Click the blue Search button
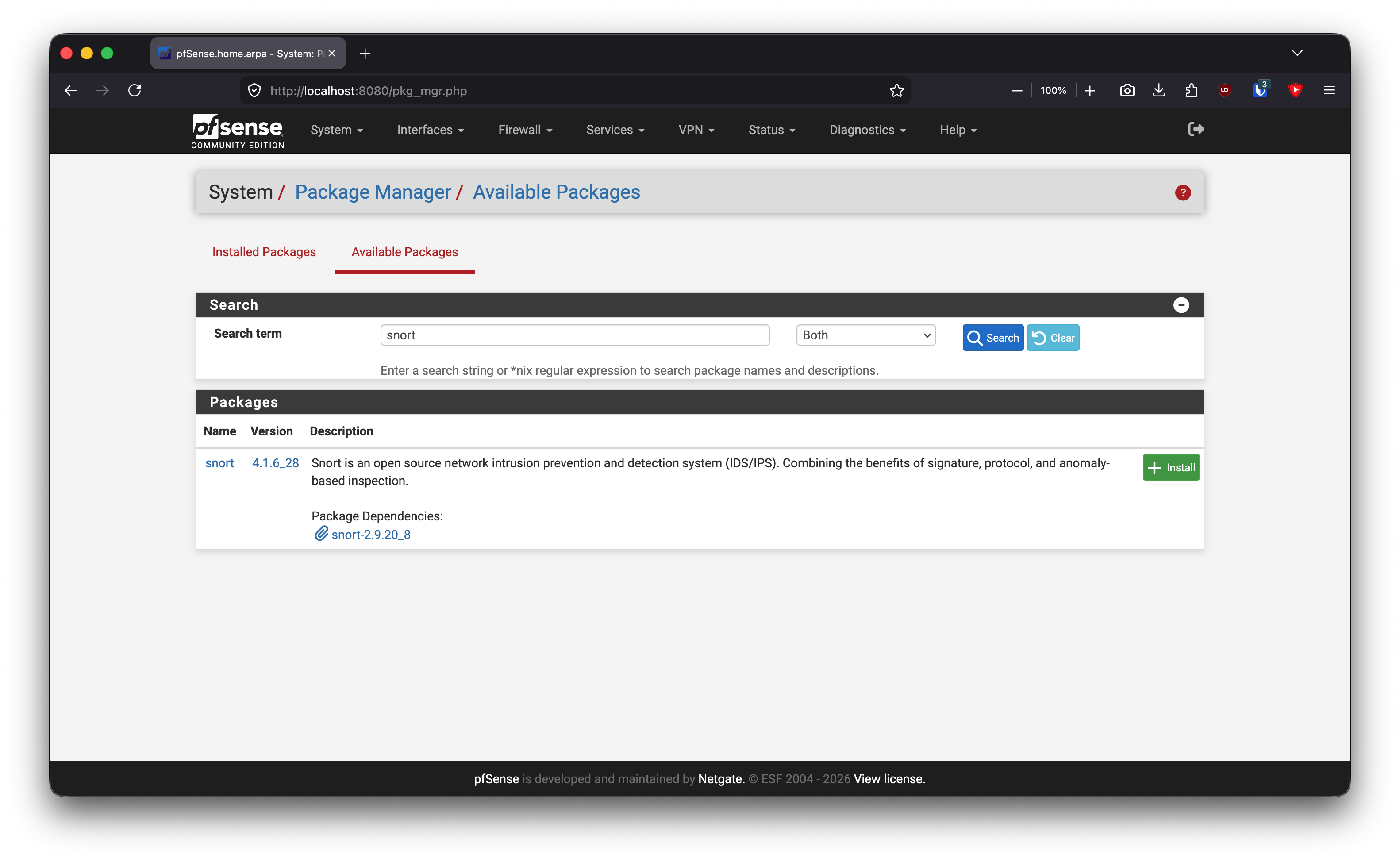Viewport: 1400px width, 862px height. [x=993, y=338]
